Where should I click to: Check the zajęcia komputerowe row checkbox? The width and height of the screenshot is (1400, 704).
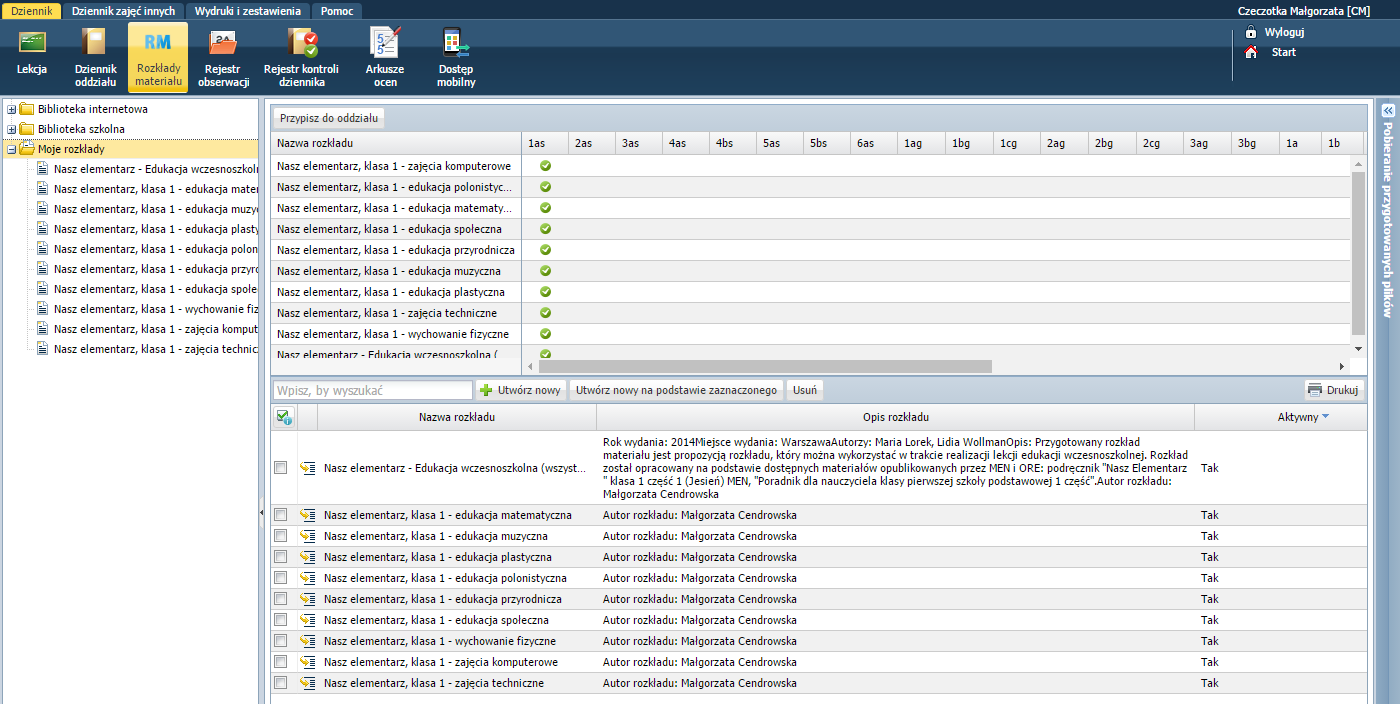[281, 662]
